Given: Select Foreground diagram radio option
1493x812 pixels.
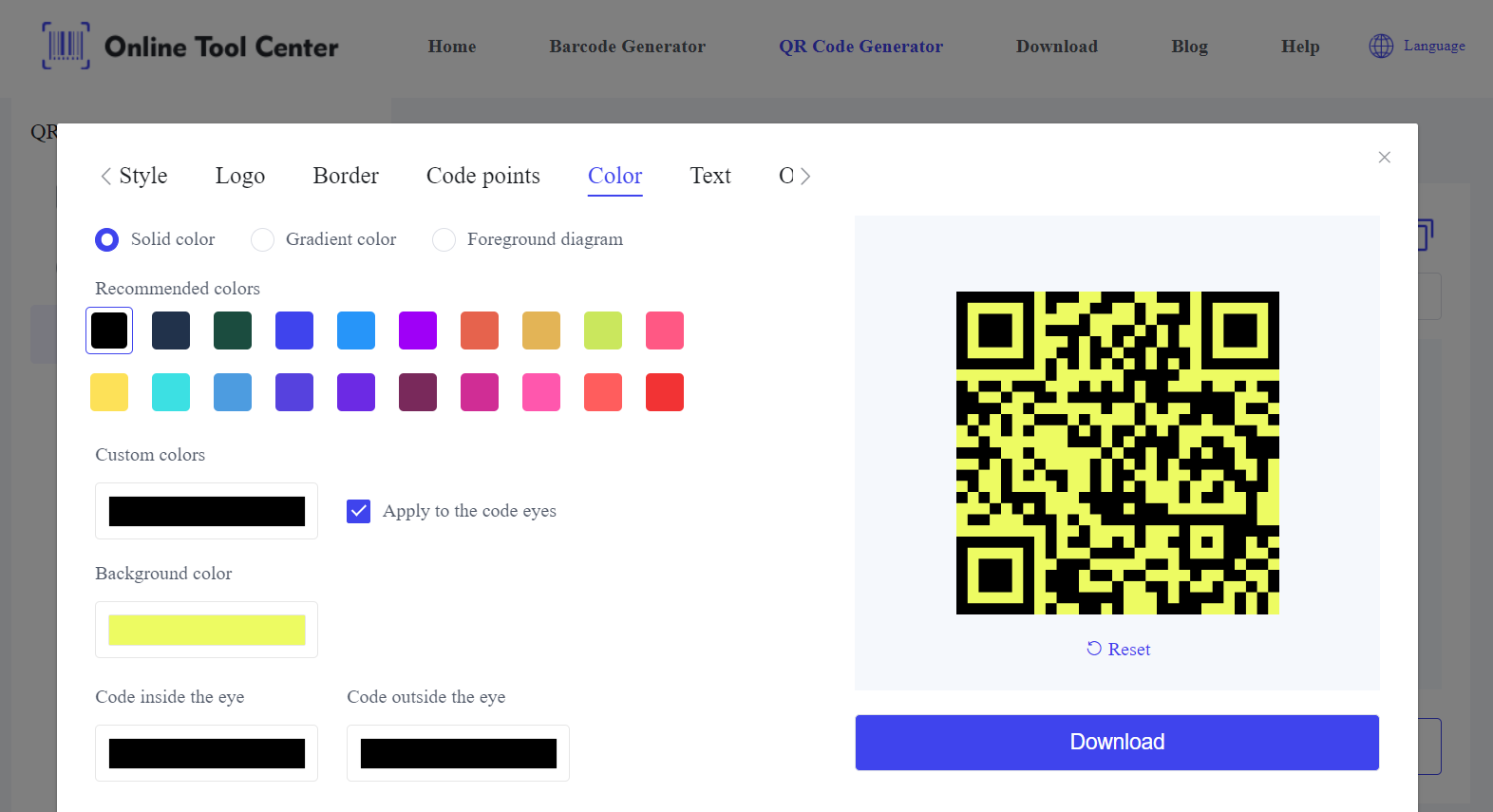Looking at the screenshot, I should pos(444,239).
